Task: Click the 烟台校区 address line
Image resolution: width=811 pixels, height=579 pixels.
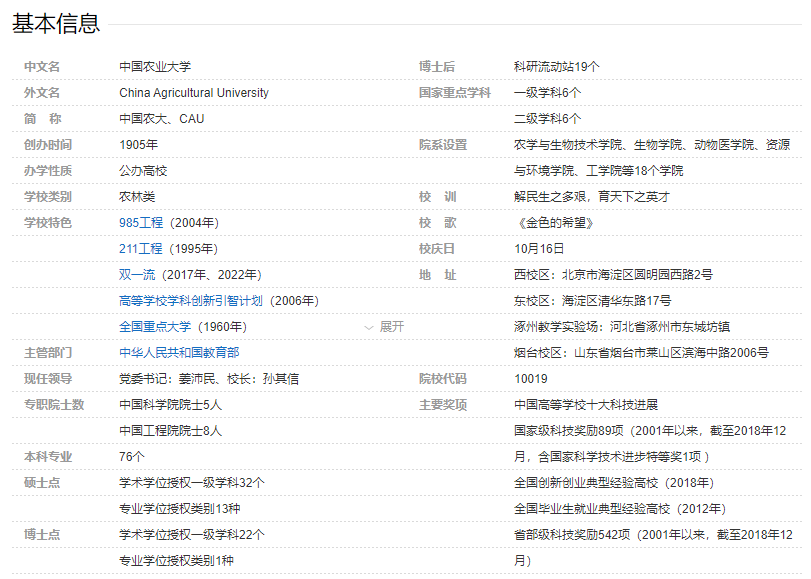Action: pos(641,353)
